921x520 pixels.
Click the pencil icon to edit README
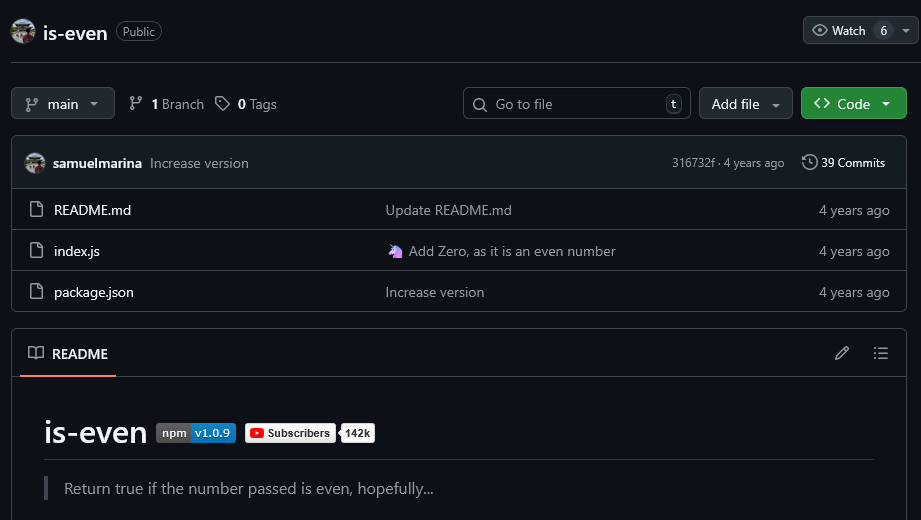842,353
